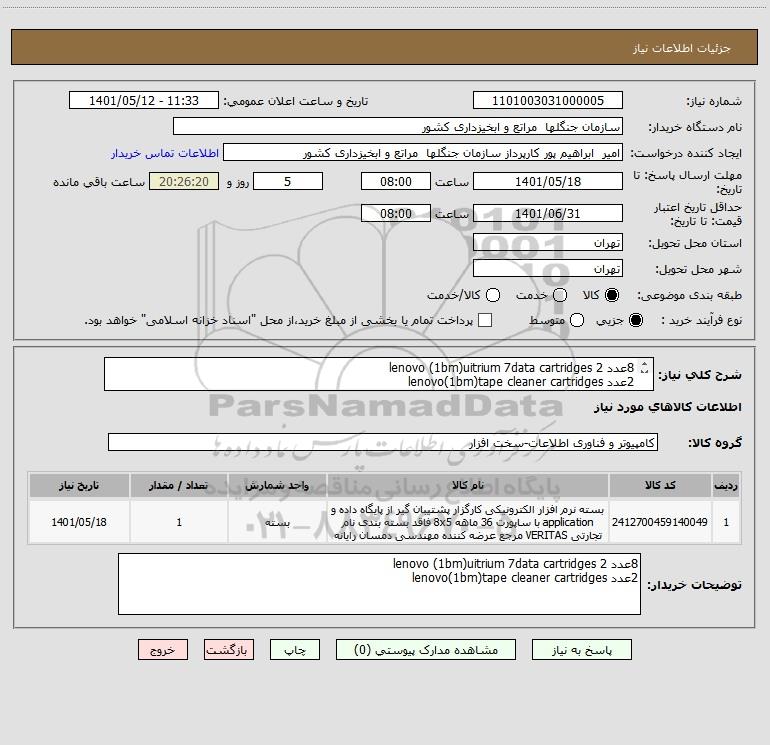
Task: Click the توضیحات خریدار text area
Action: (379, 584)
